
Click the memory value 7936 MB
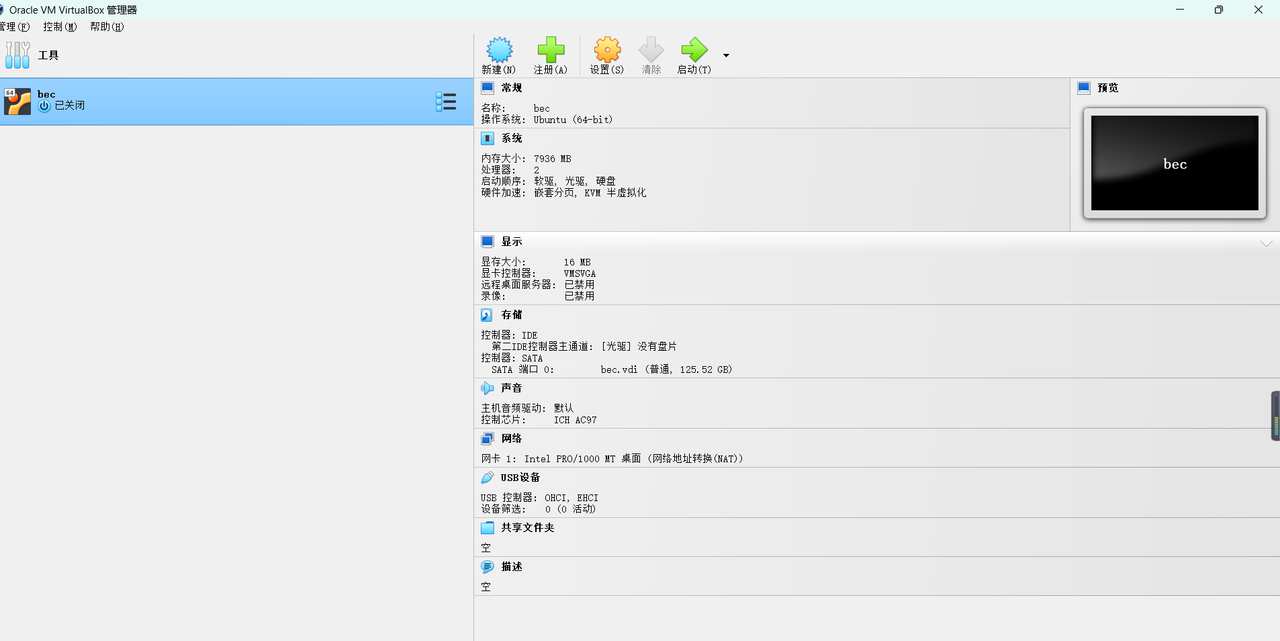pyautogui.click(x=552, y=158)
